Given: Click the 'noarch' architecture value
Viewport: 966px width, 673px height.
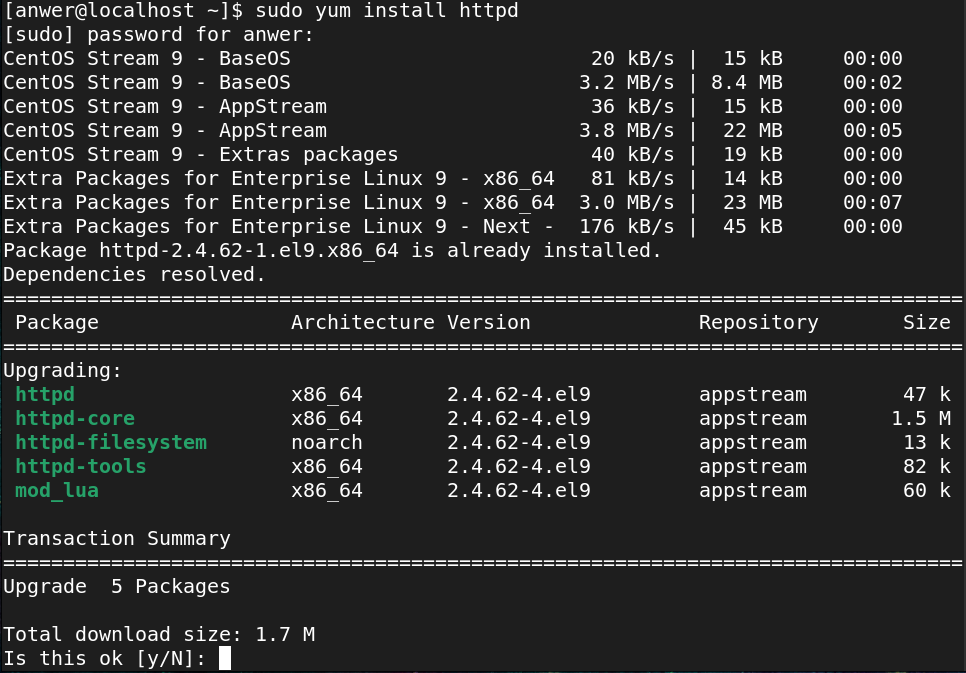Looking at the screenshot, I should tap(327, 443).
